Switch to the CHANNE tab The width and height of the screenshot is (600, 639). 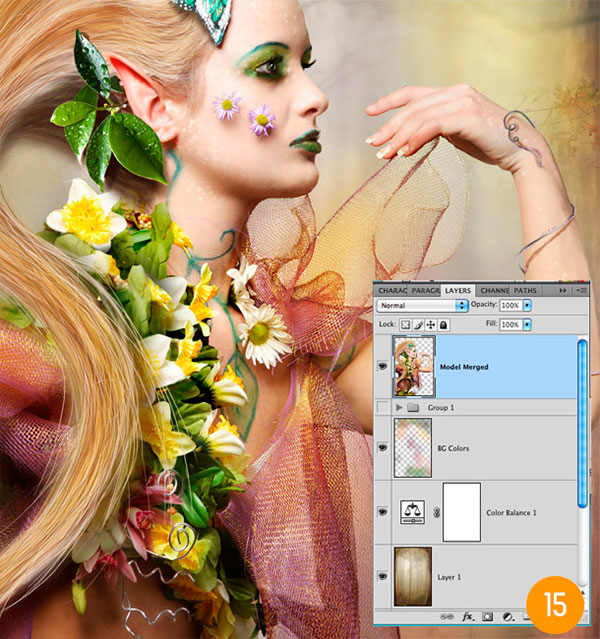click(494, 291)
